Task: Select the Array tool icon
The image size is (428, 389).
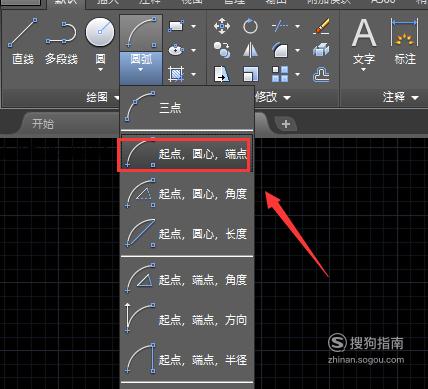Action: [280, 74]
